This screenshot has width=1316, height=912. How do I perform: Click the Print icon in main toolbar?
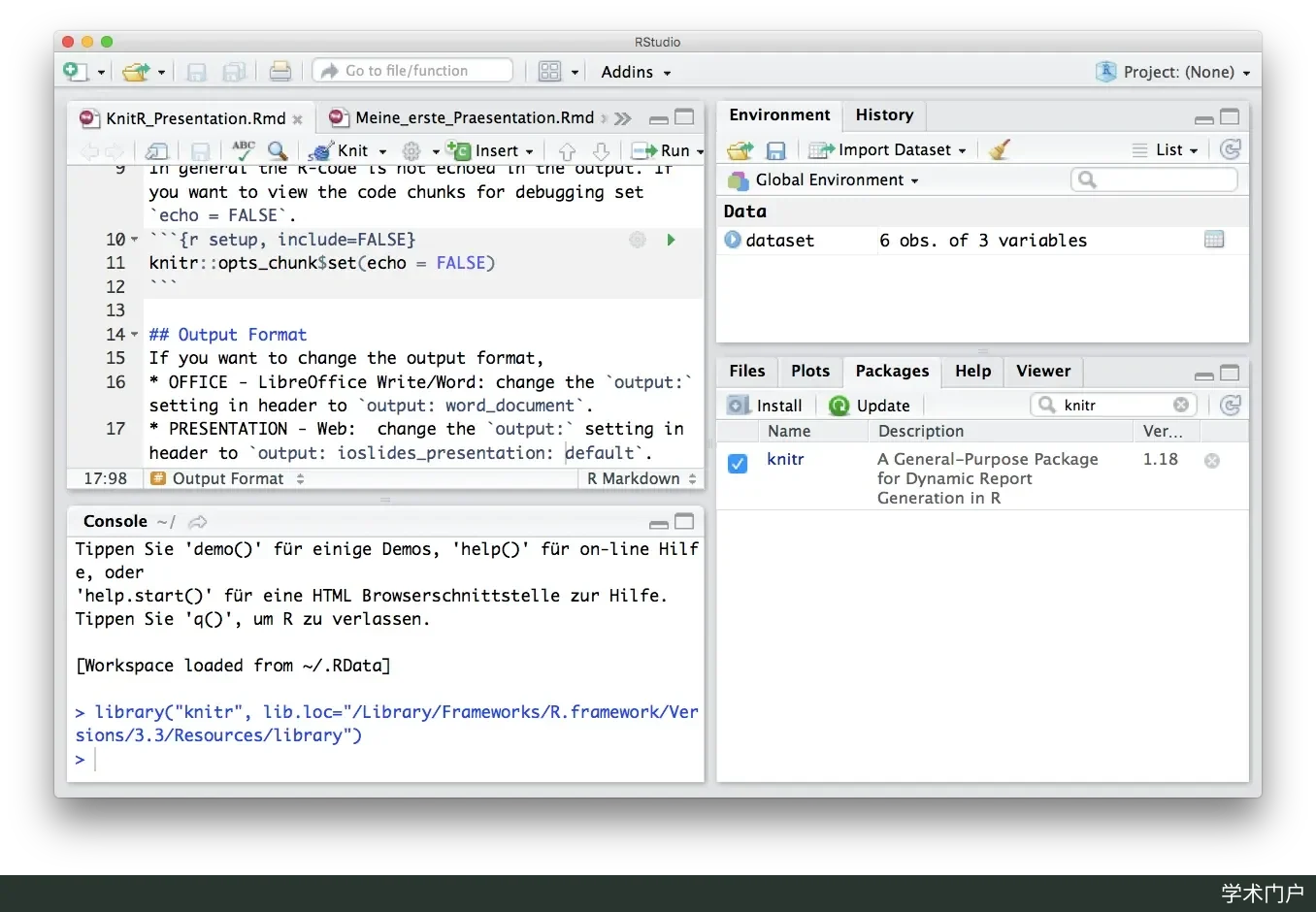tap(280, 71)
